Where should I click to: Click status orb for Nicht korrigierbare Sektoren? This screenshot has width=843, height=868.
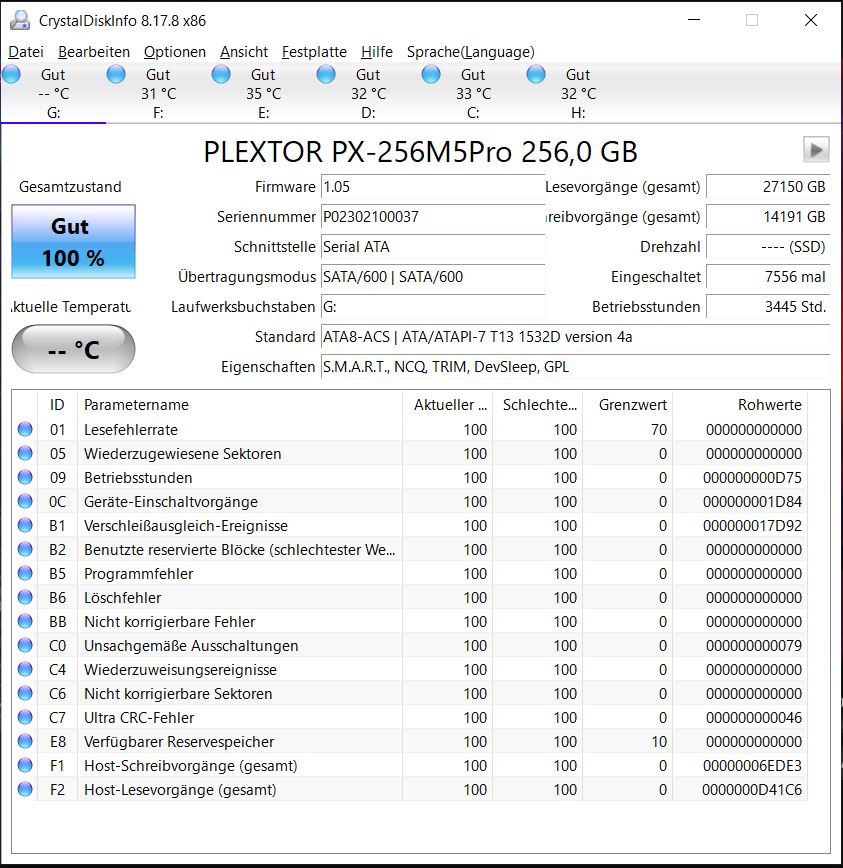(25, 693)
